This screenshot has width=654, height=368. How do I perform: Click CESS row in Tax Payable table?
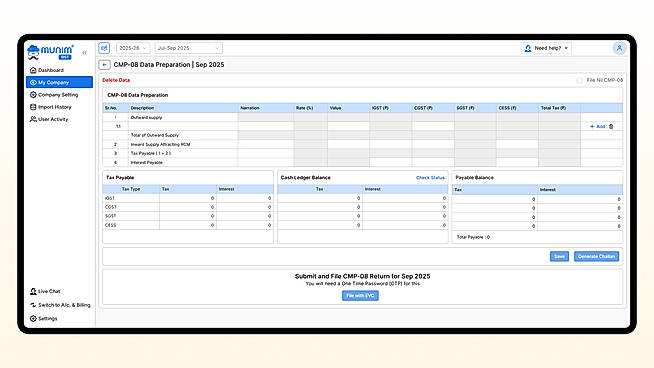tap(188, 225)
